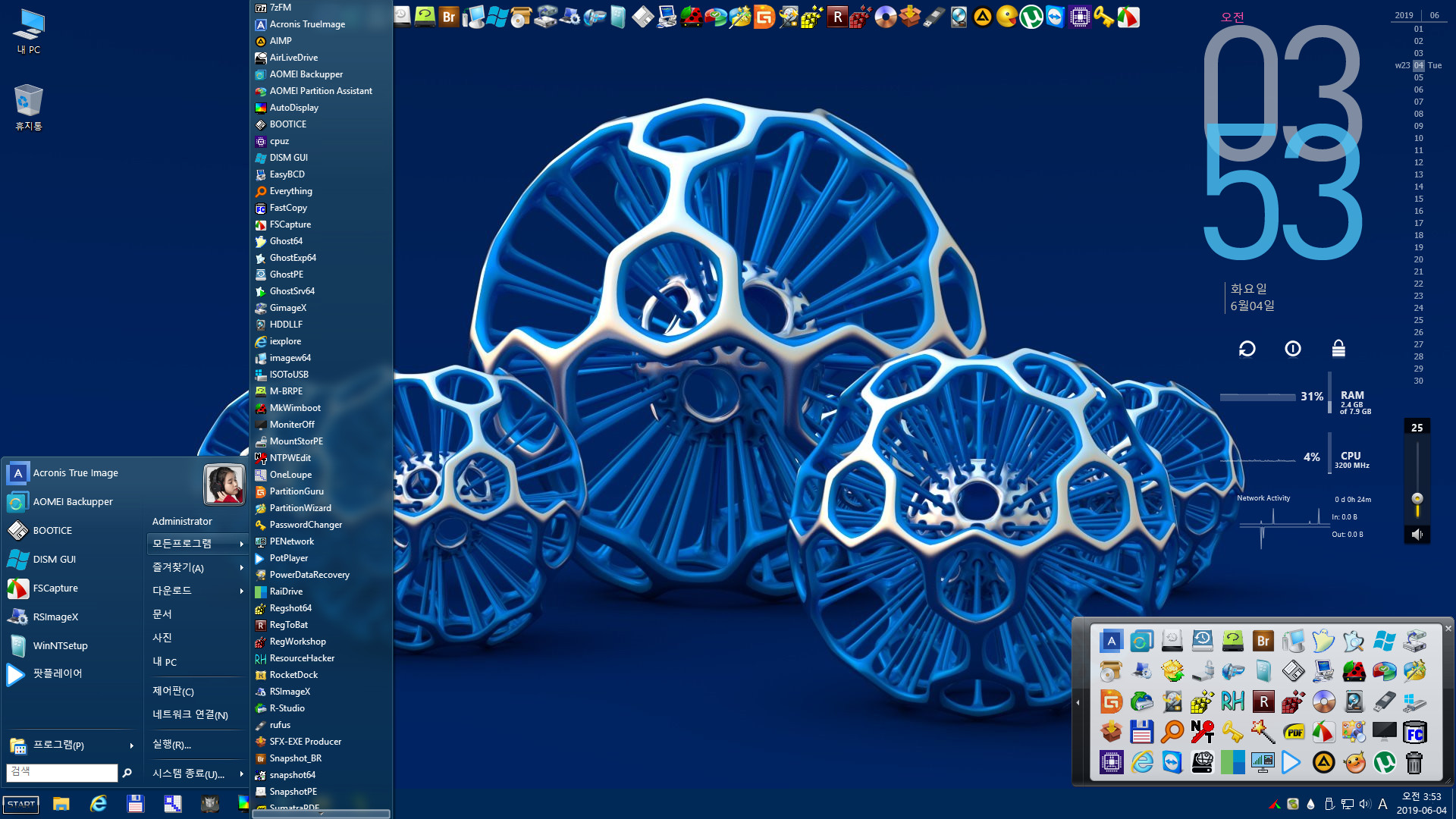1456x819 pixels.
Task: Click the blue PotPlayer play icon in panel
Action: (1291, 763)
